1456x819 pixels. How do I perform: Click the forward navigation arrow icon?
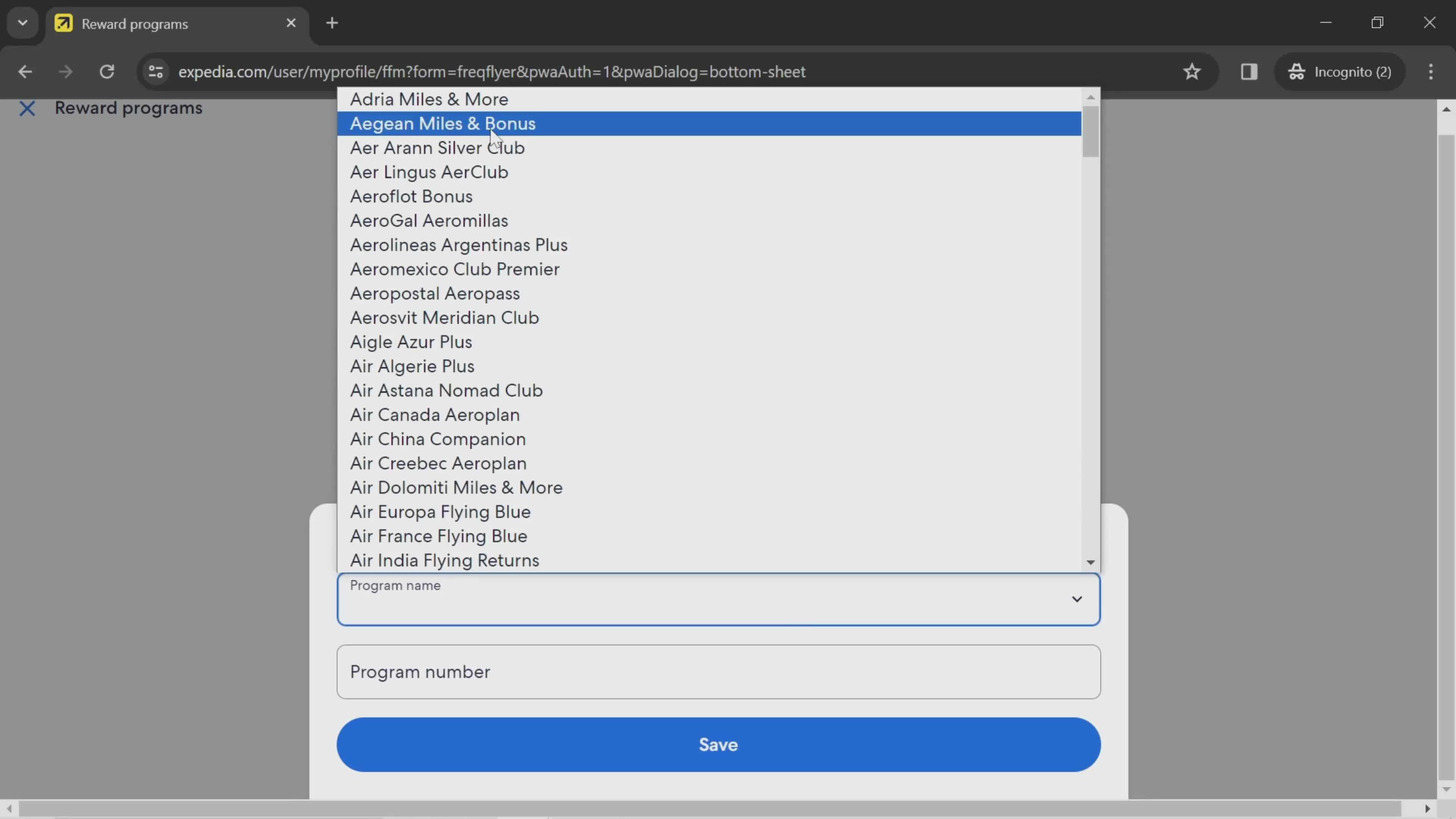(x=65, y=71)
